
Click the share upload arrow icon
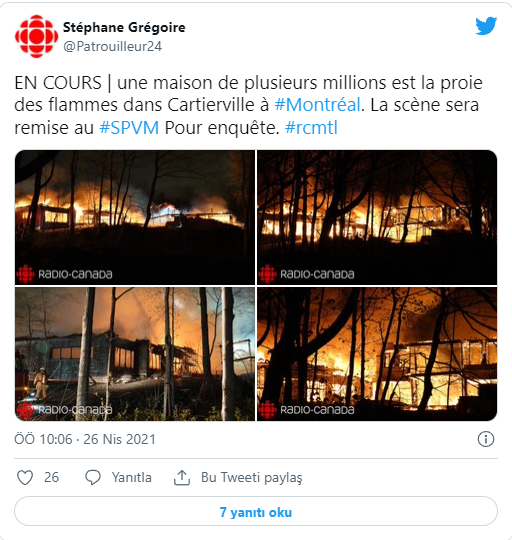(x=182, y=478)
